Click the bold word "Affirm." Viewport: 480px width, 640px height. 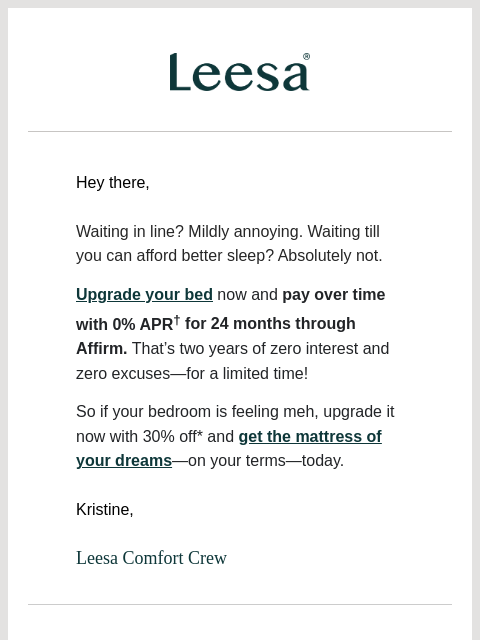102,349
